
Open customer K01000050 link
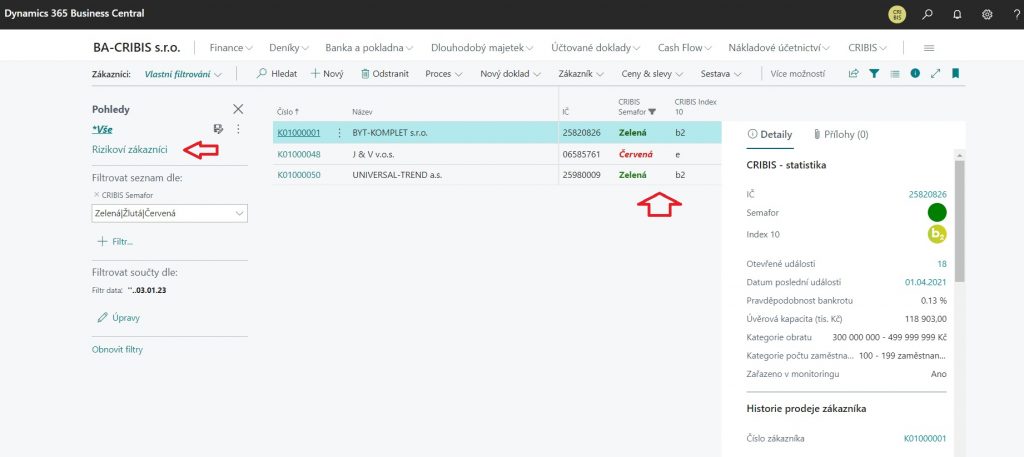coord(298,175)
